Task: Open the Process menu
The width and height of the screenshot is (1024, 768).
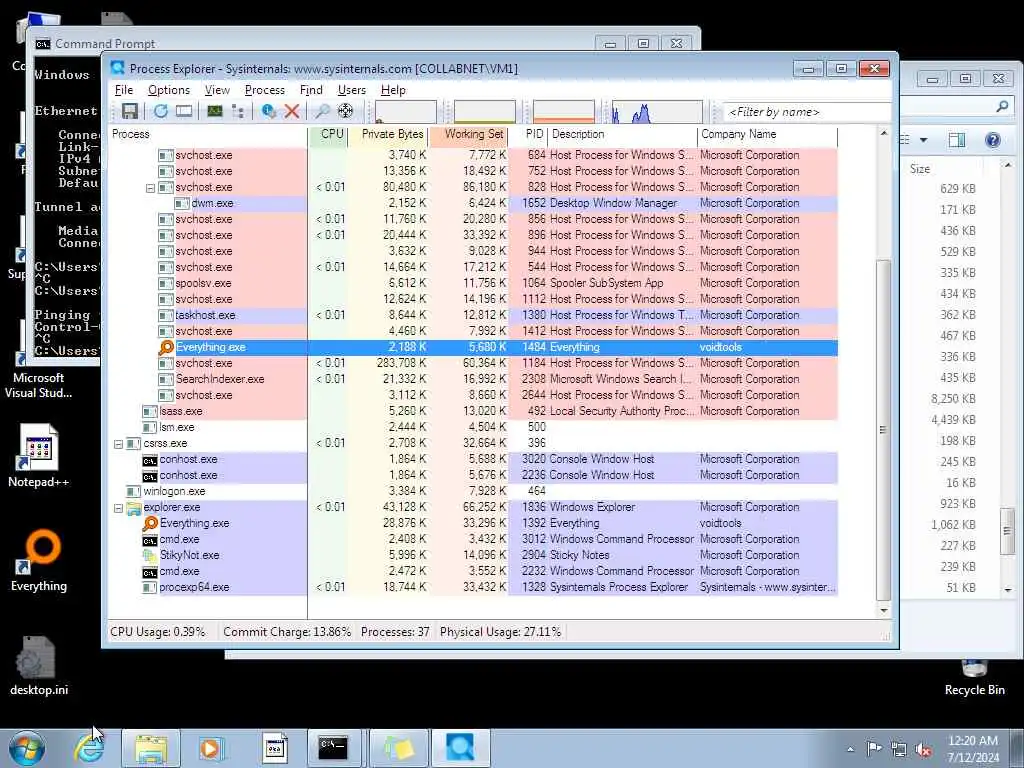Action: click(264, 90)
